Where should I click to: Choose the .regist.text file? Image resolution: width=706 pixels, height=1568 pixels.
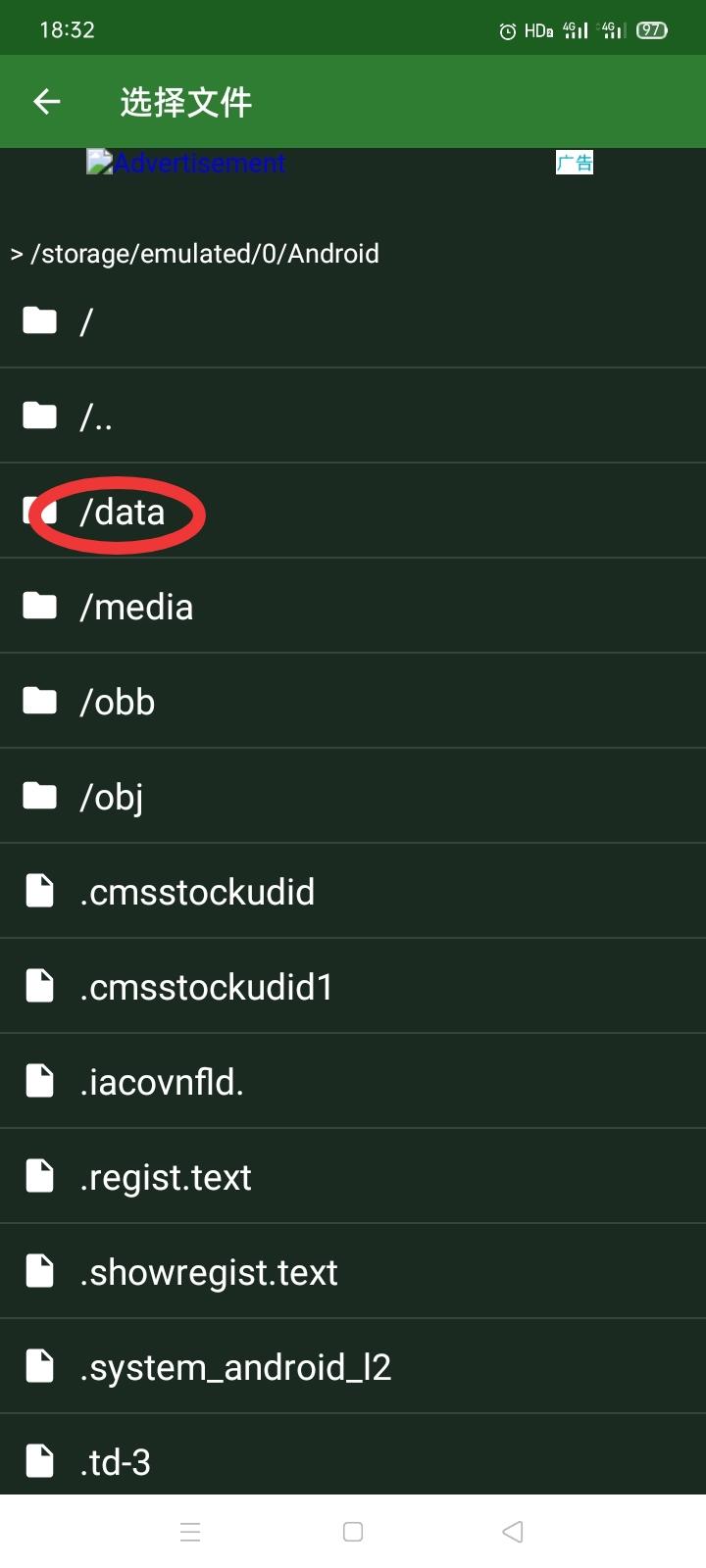(353, 1176)
